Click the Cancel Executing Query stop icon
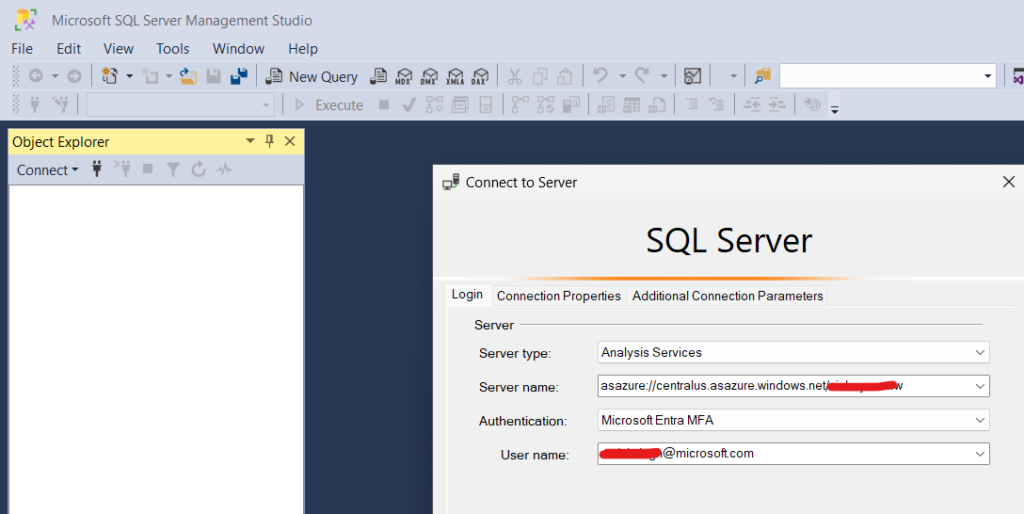The width and height of the screenshot is (1024, 514). pyautogui.click(x=384, y=104)
